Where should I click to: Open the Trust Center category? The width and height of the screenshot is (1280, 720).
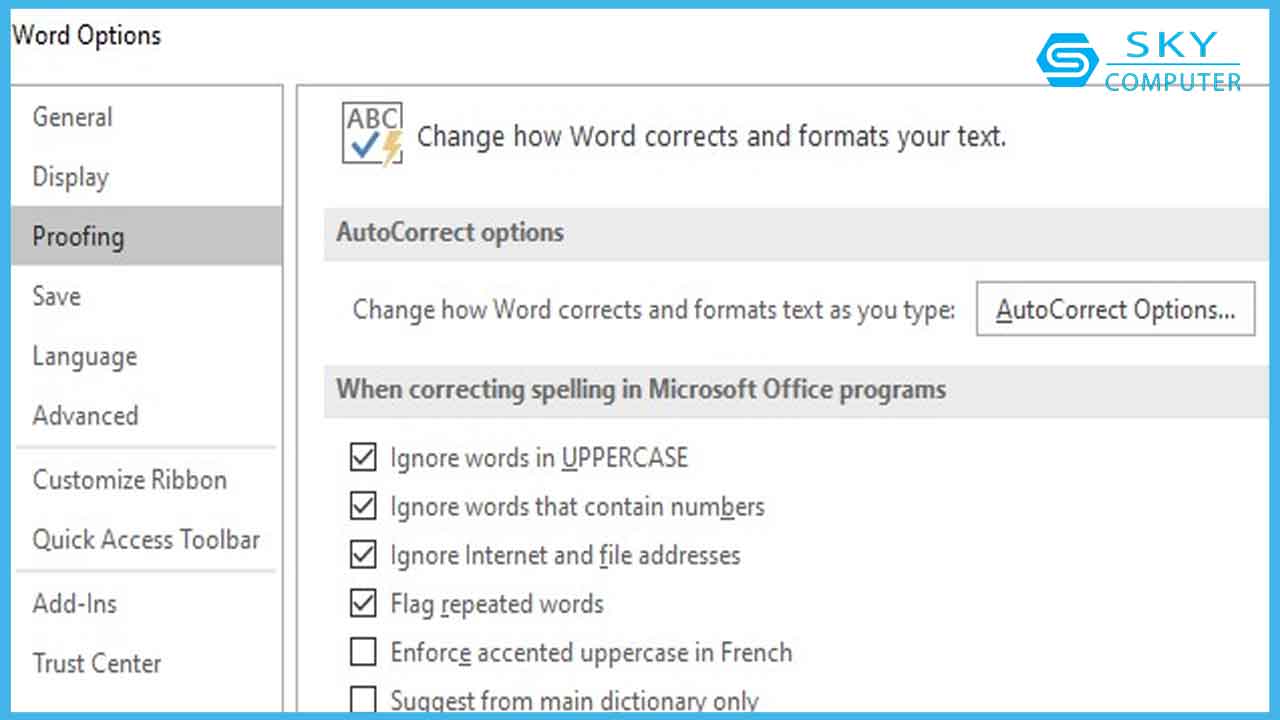[146, 663]
